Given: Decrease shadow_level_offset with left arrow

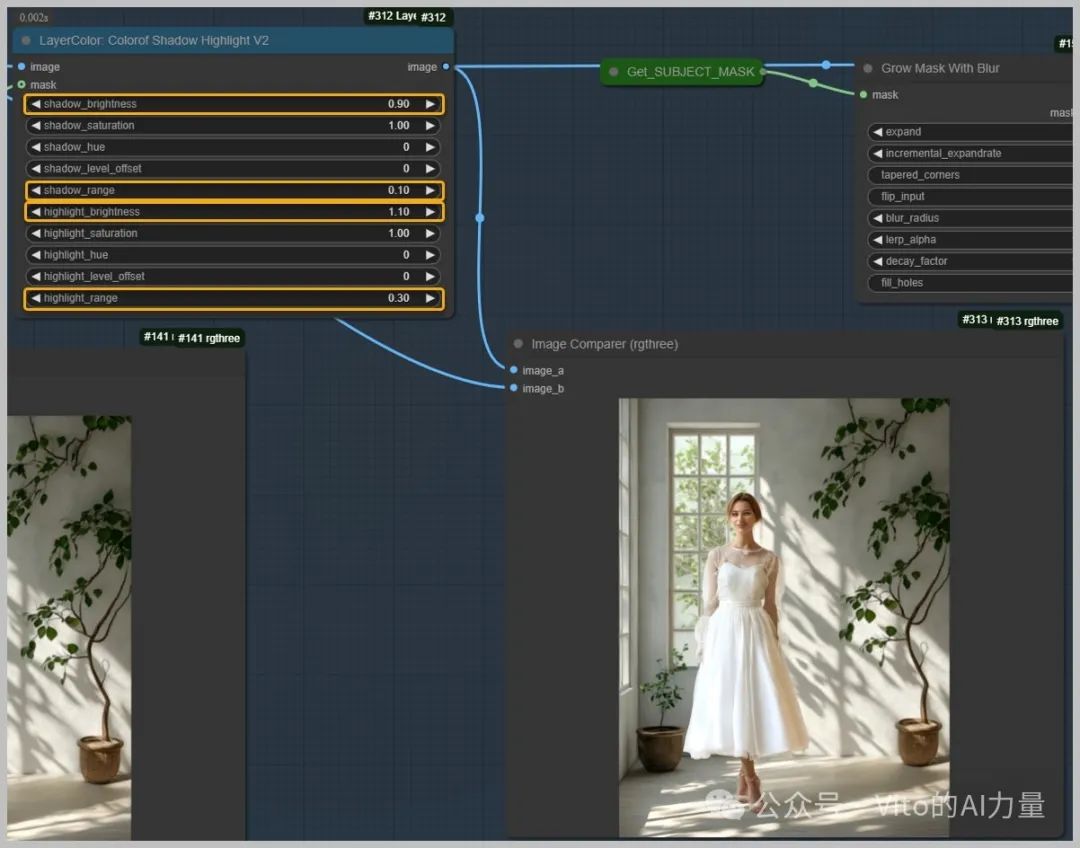Looking at the screenshot, I should pyautogui.click(x=36, y=169).
